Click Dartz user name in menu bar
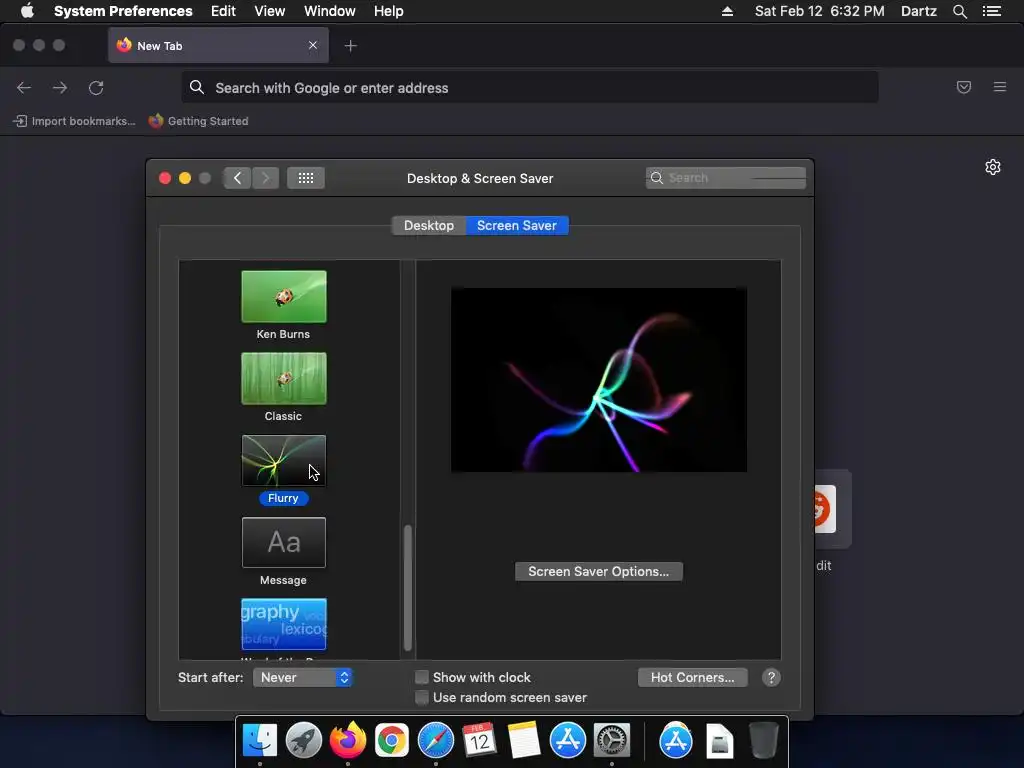 tap(919, 11)
